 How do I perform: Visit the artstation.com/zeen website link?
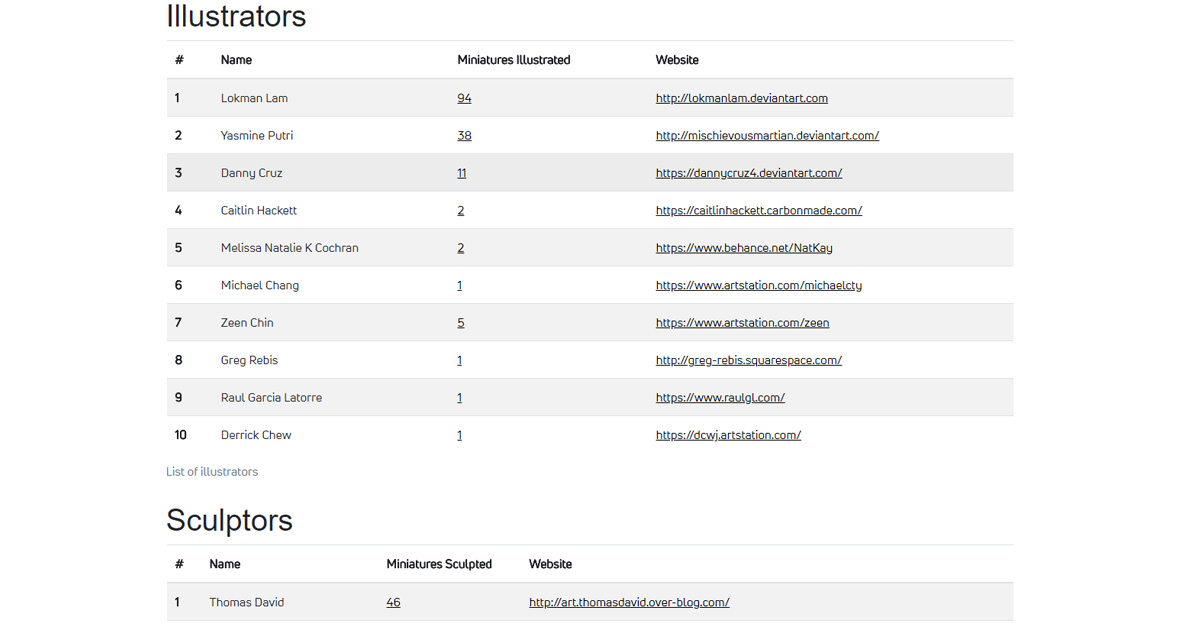(x=742, y=323)
